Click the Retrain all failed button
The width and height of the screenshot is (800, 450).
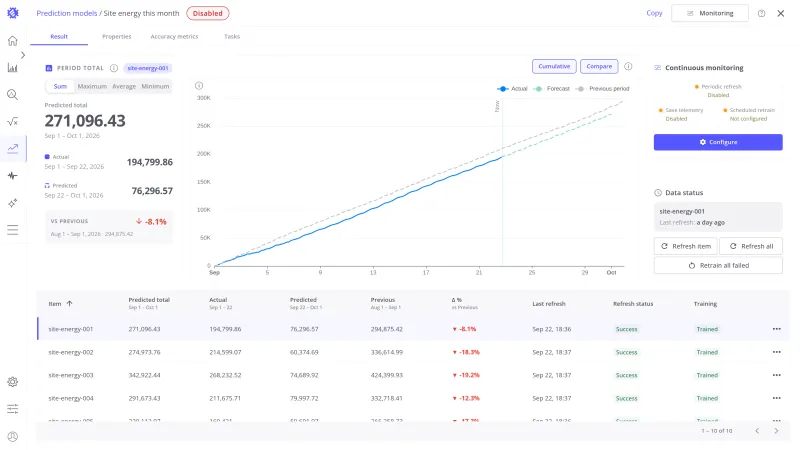(x=718, y=265)
